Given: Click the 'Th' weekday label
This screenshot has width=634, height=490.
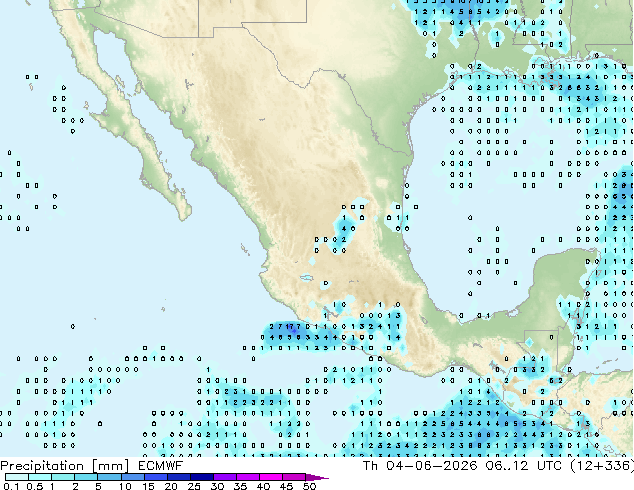Looking at the screenshot, I should point(370,466).
